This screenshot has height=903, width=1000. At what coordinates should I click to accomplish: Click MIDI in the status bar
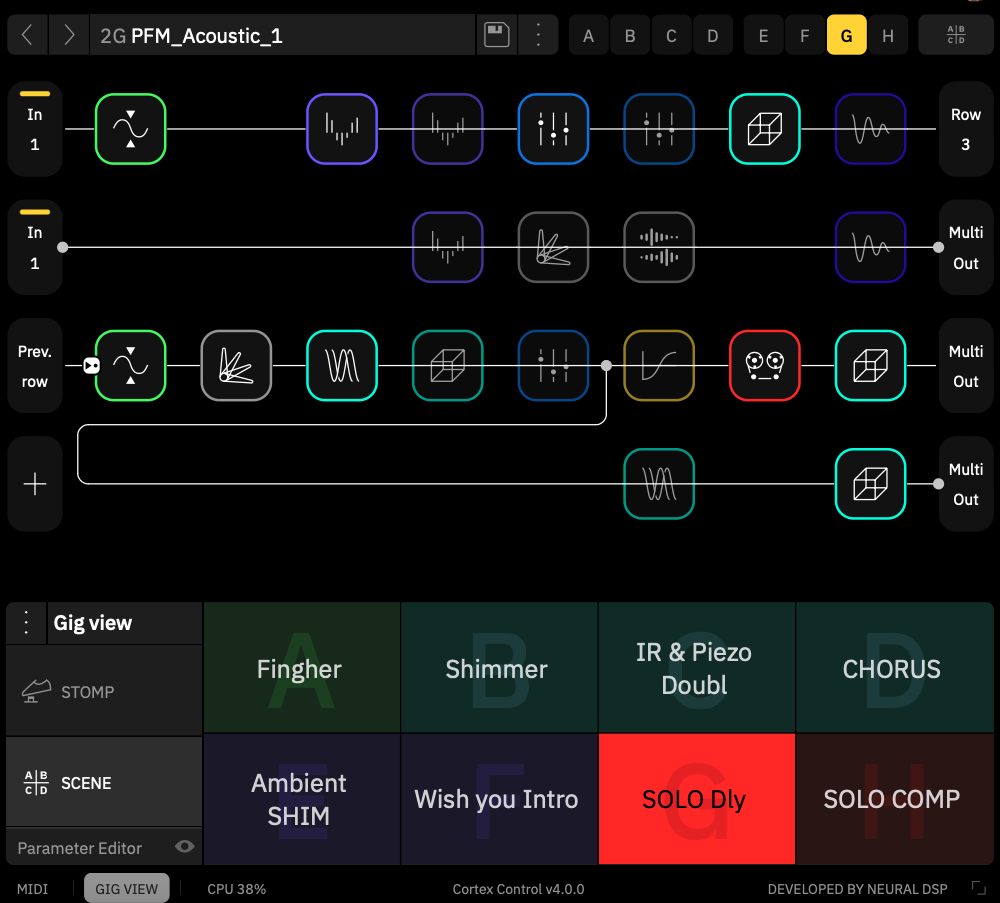pyautogui.click(x=32, y=888)
